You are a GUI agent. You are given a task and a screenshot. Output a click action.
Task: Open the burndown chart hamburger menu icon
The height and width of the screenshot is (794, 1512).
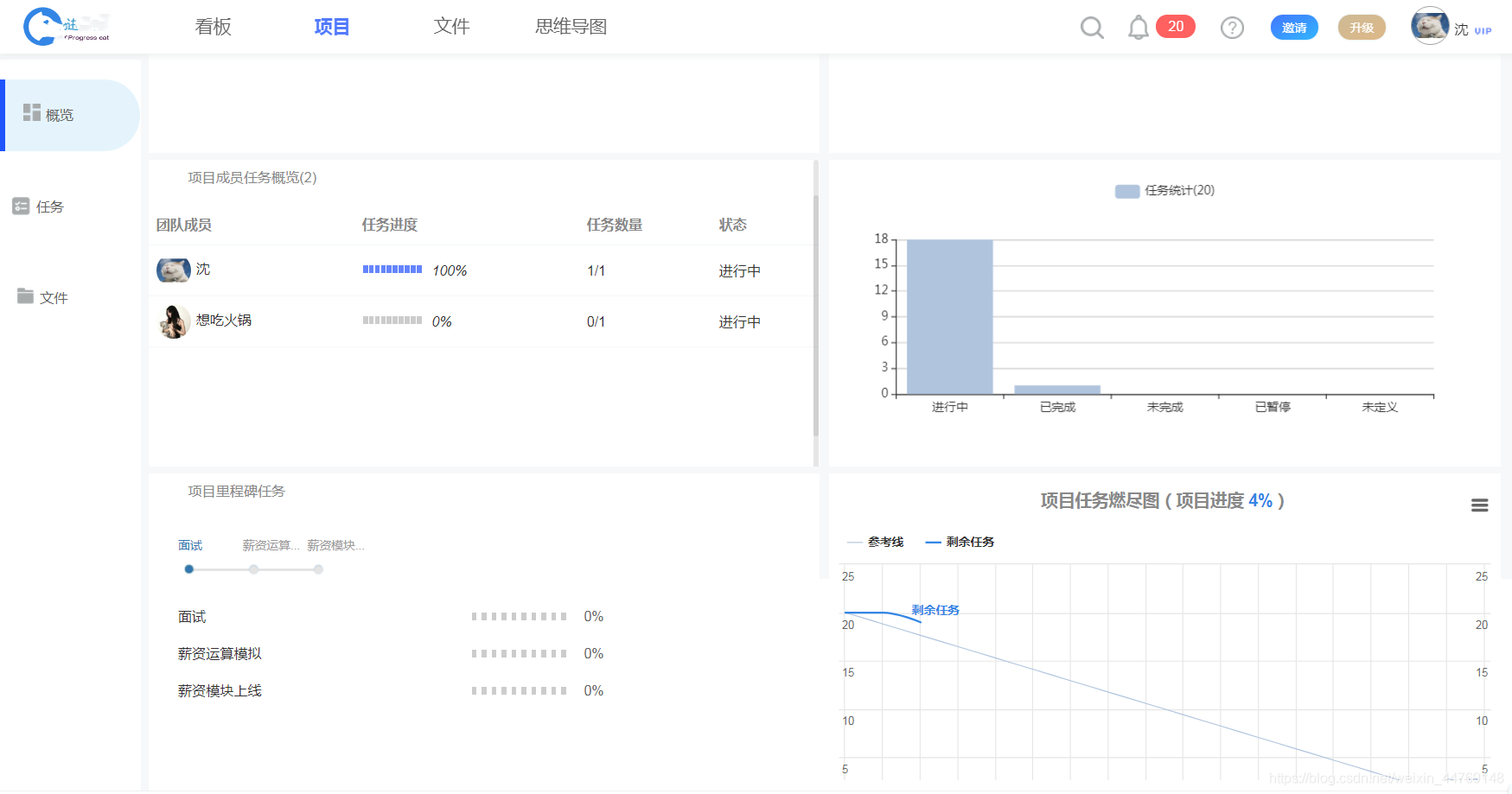(1480, 505)
